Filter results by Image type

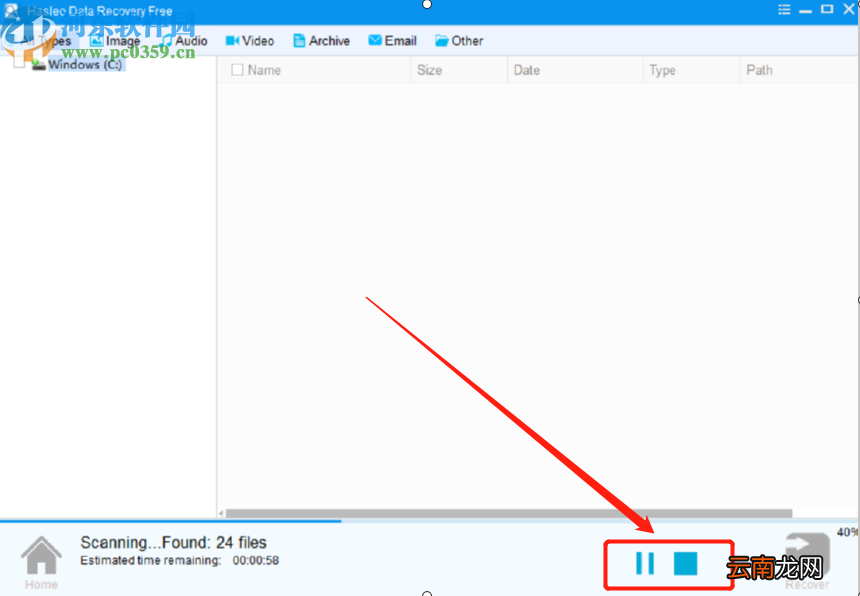[115, 41]
